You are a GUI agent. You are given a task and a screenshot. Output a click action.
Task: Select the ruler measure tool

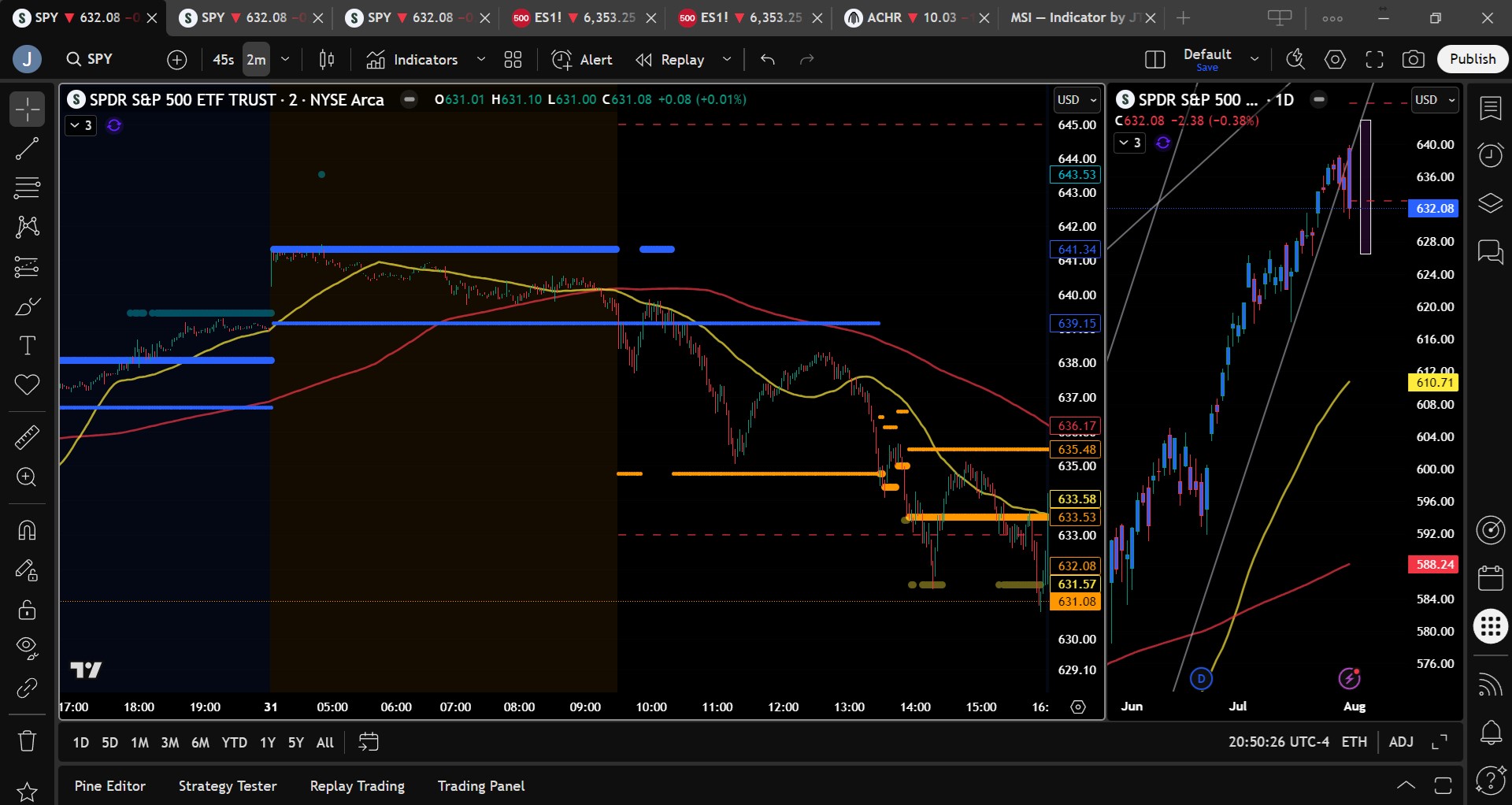point(27,437)
